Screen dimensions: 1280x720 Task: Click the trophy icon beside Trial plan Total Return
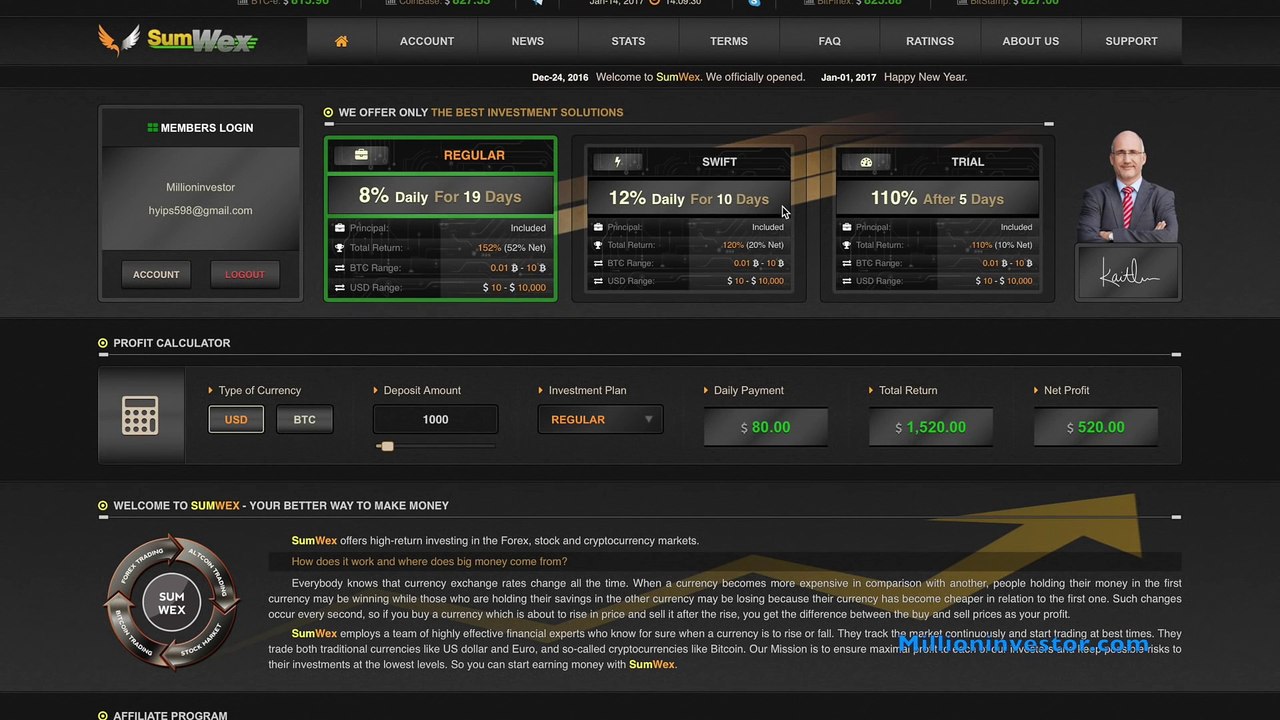[x=847, y=245]
